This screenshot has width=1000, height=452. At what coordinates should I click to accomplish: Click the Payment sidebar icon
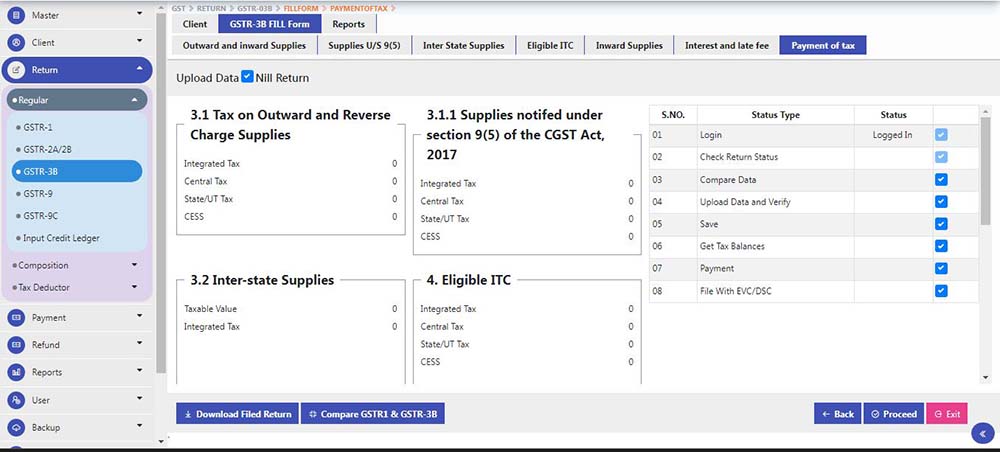16,318
